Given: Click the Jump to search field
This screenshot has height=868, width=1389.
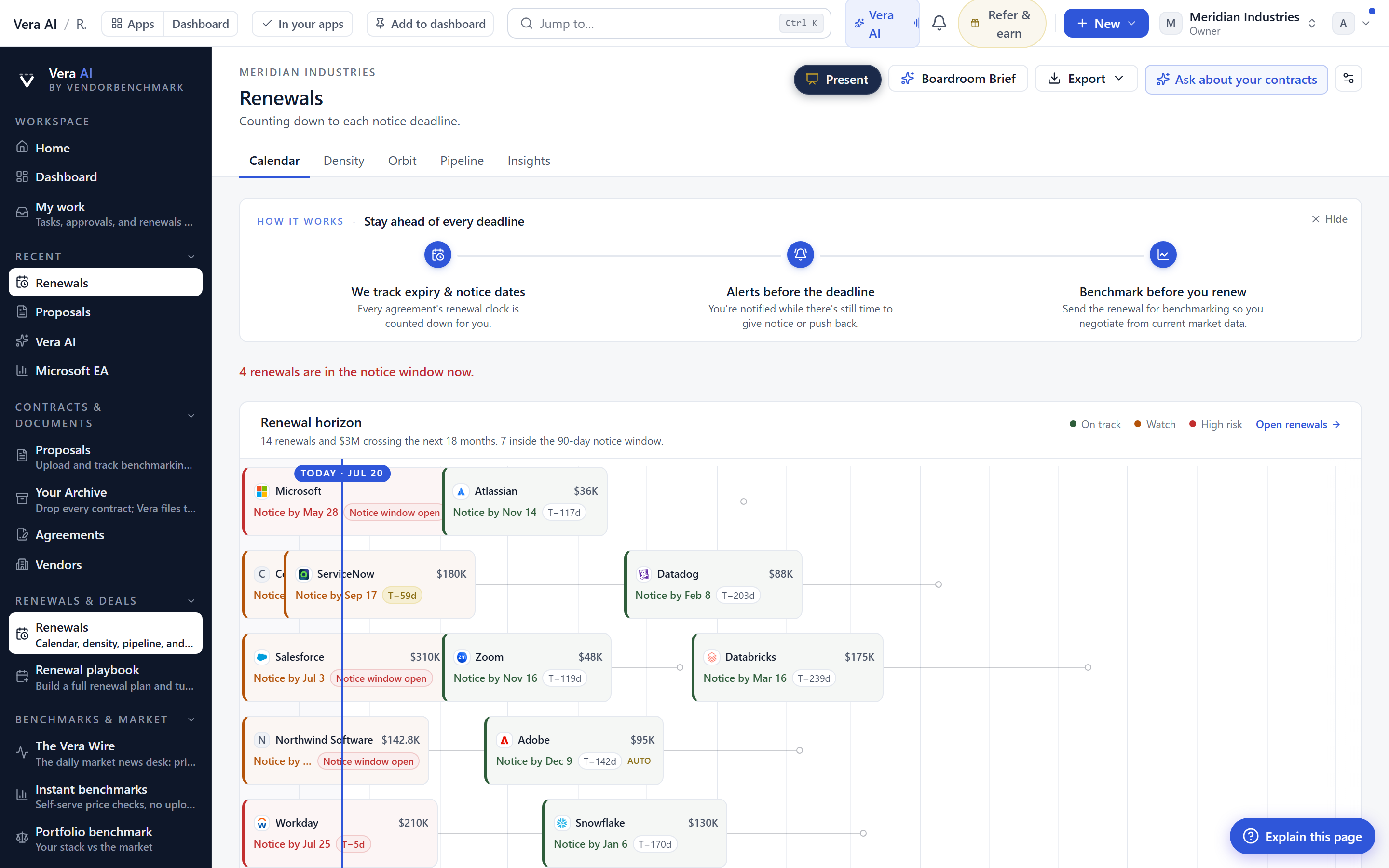Looking at the screenshot, I should point(669,24).
